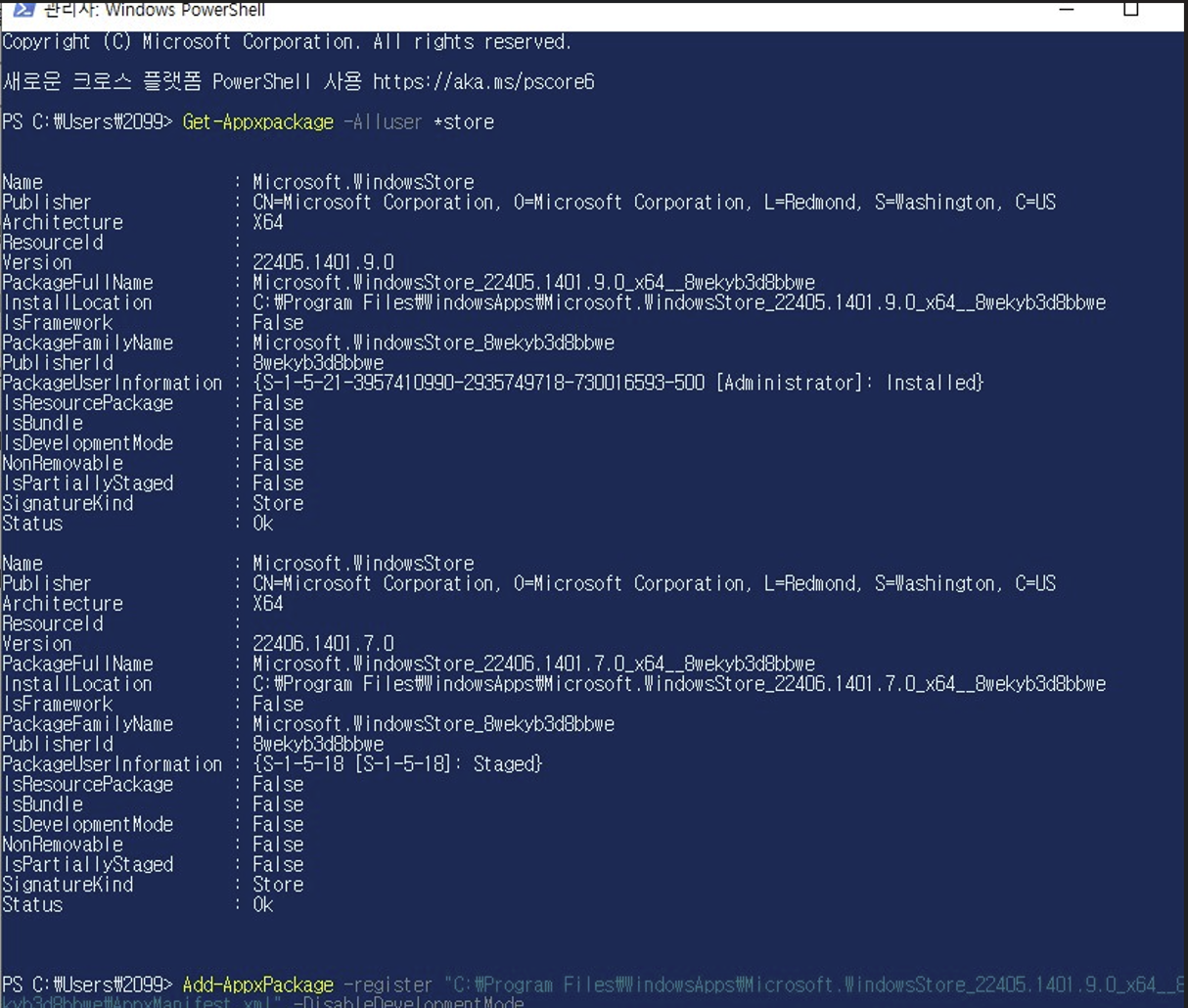Maximize the PowerShell window
This screenshot has width=1188, height=1008.
(x=1131, y=10)
